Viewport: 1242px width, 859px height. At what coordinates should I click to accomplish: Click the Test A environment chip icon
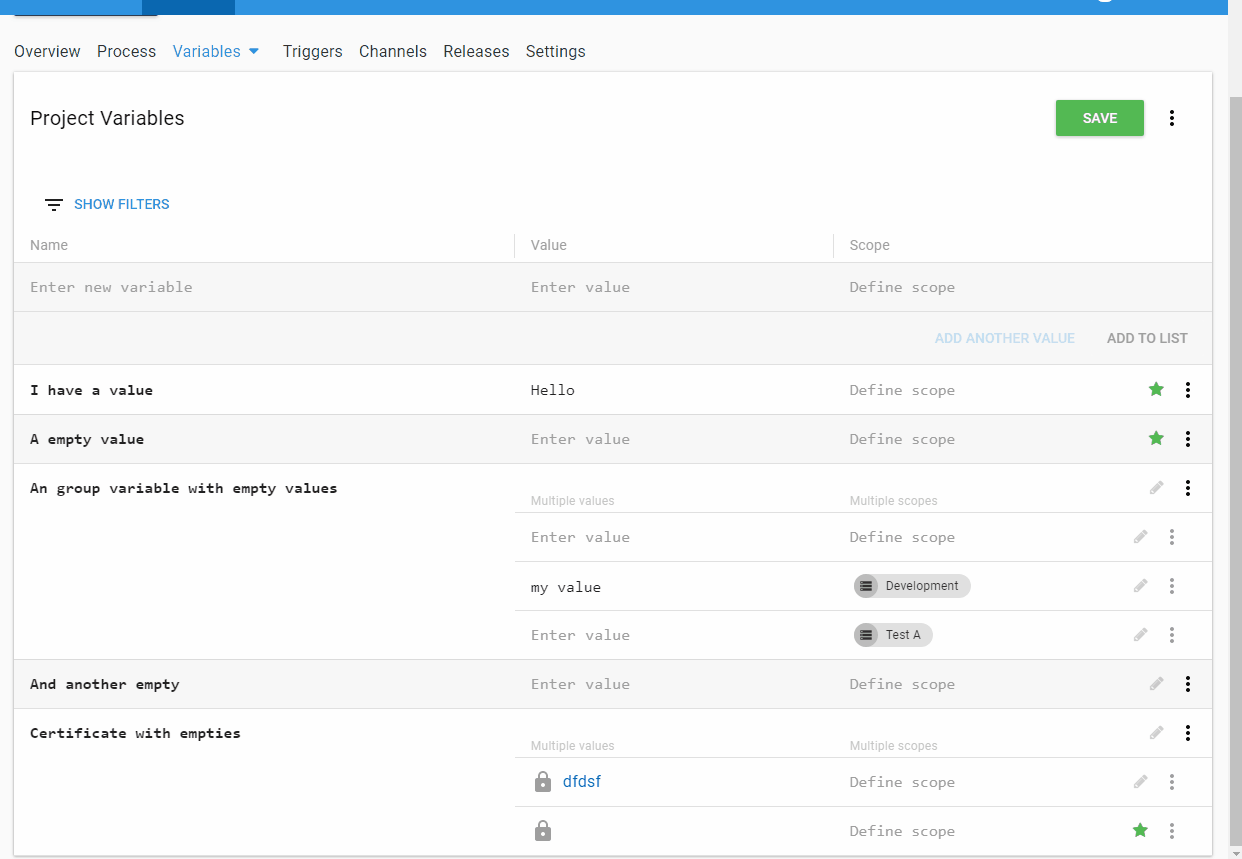click(867, 635)
